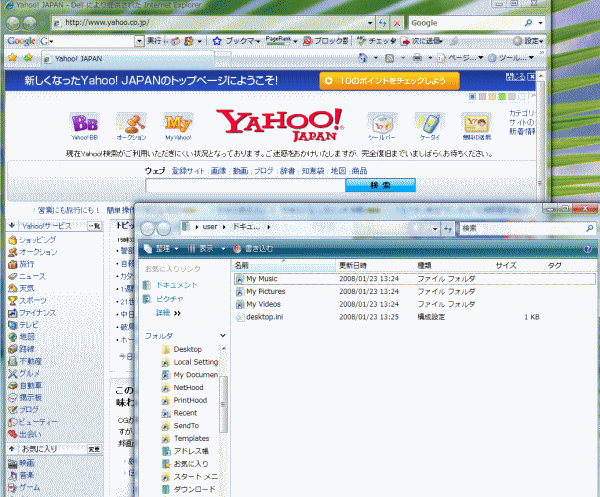The image size is (600, 497).
Task: Select the ダウンロード folder in tree
Action: [194, 489]
